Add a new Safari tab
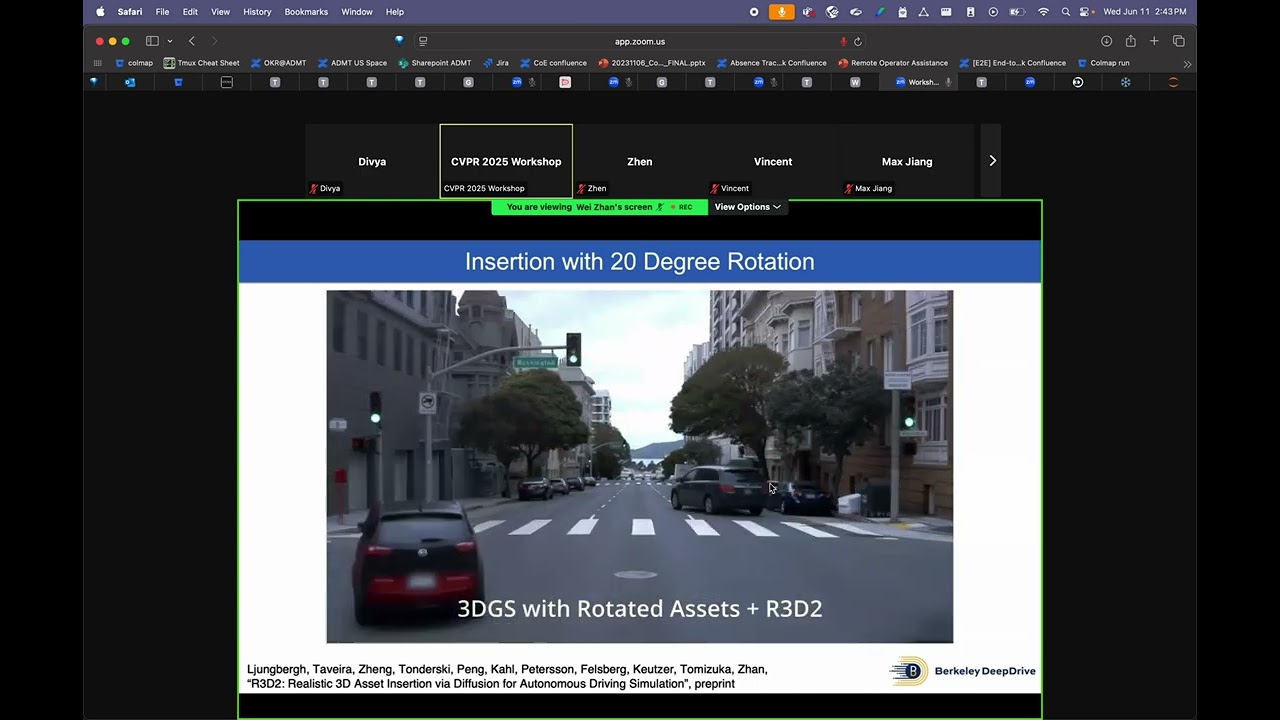This screenshot has width=1280, height=720. [x=1154, y=41]
